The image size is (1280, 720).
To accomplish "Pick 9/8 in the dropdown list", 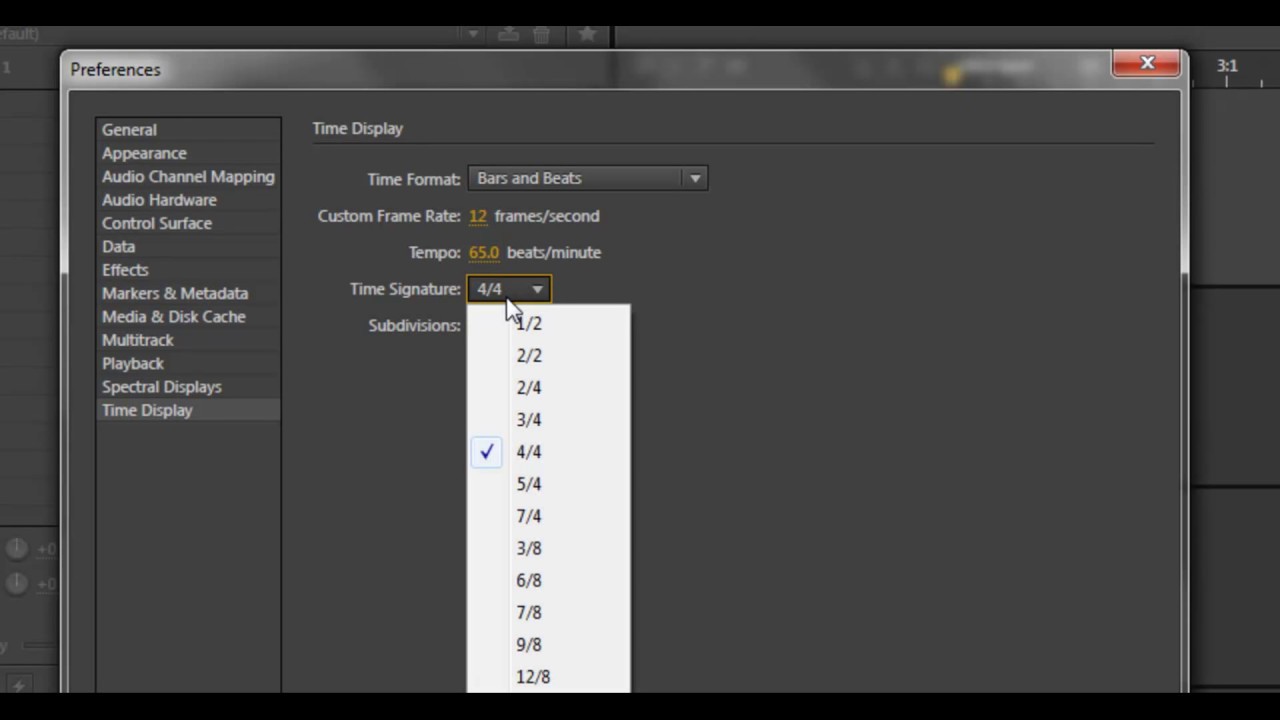I will [x=549, y=644].
